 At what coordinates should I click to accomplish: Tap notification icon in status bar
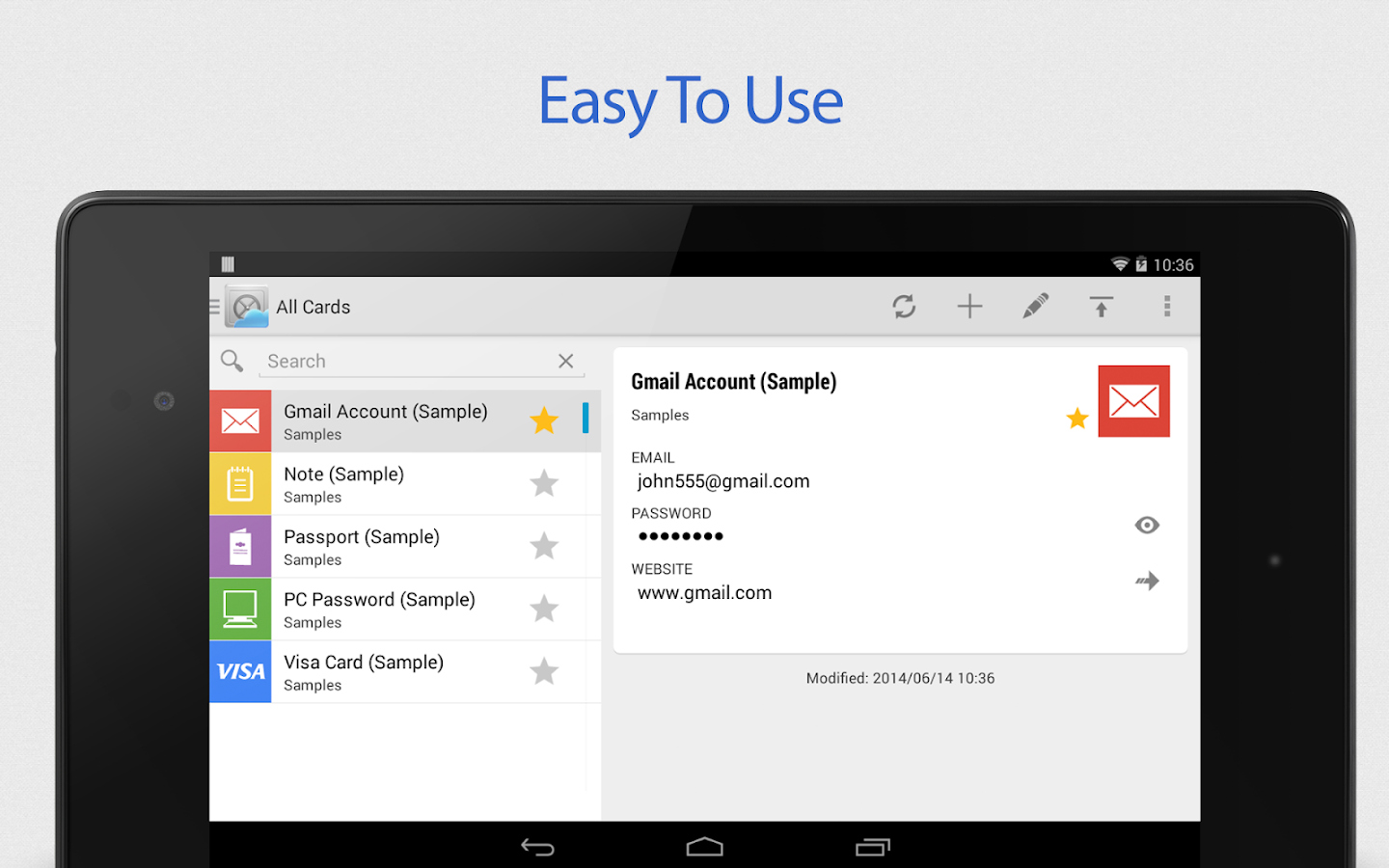[228, 264]
